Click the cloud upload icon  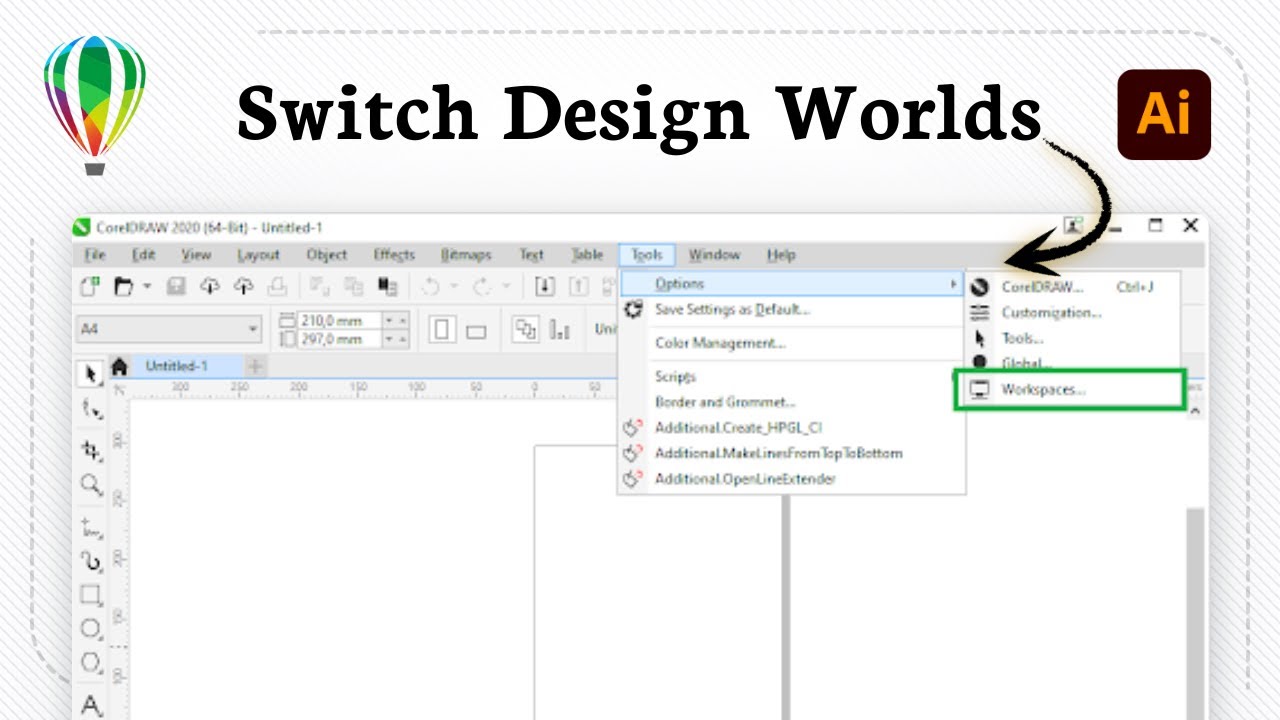pos(243,287)
